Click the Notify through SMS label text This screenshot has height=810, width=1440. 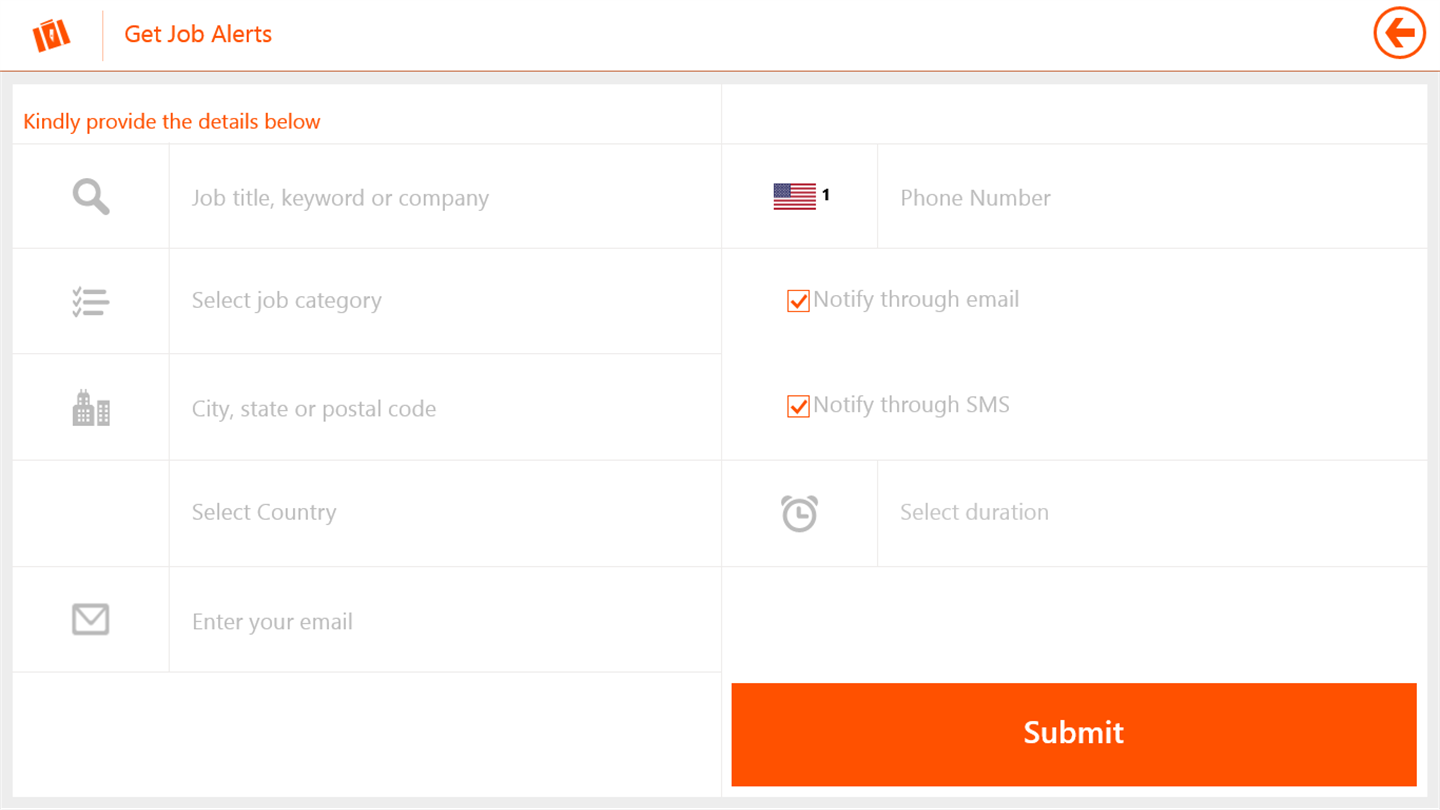pyautogui.click(x=911, y=405)
